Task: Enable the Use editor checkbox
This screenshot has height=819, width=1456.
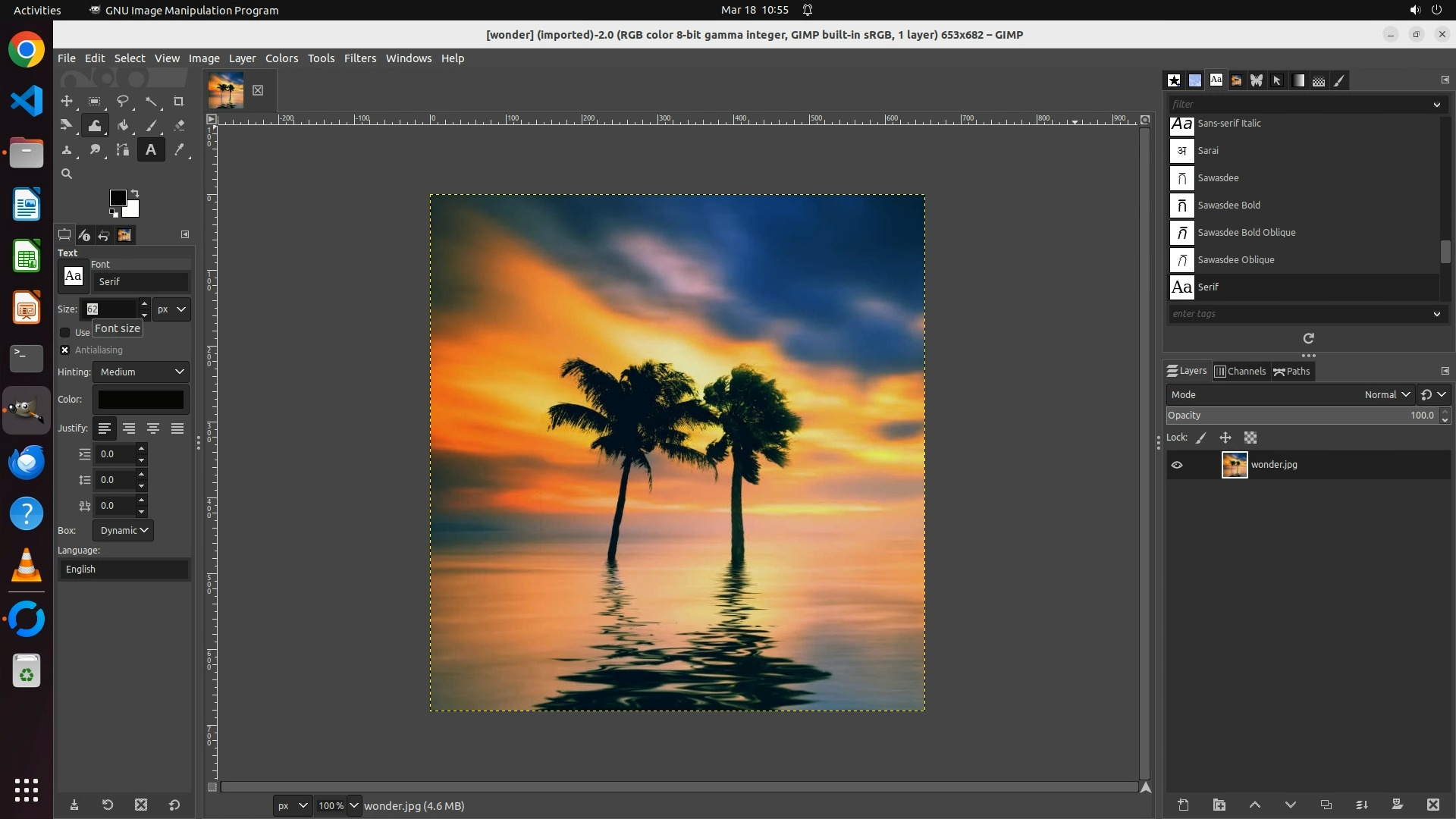Action: pos(65,333)
